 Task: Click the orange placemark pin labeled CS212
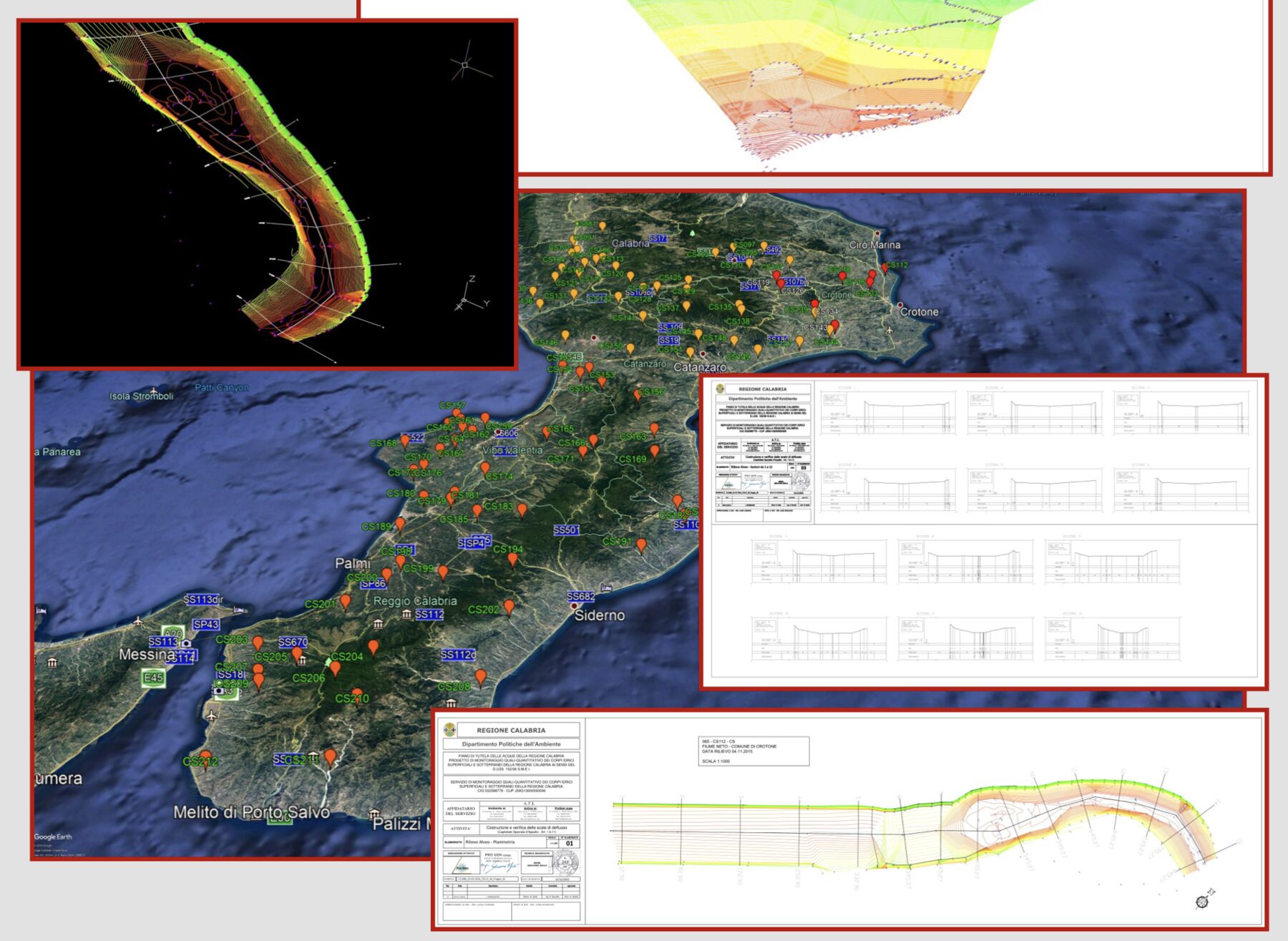click(206, 759)
